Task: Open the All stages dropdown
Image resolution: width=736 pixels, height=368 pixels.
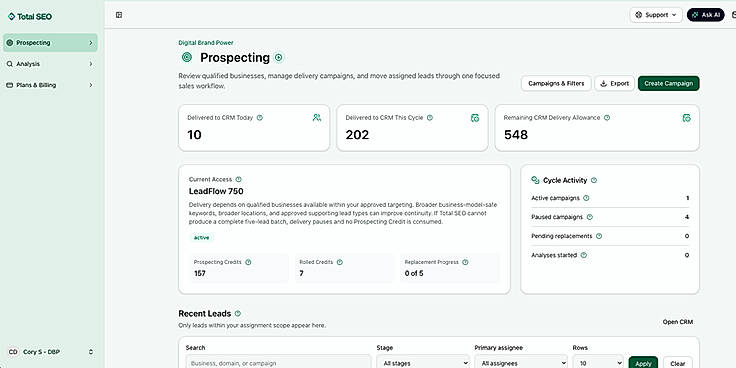Action: 423,362
